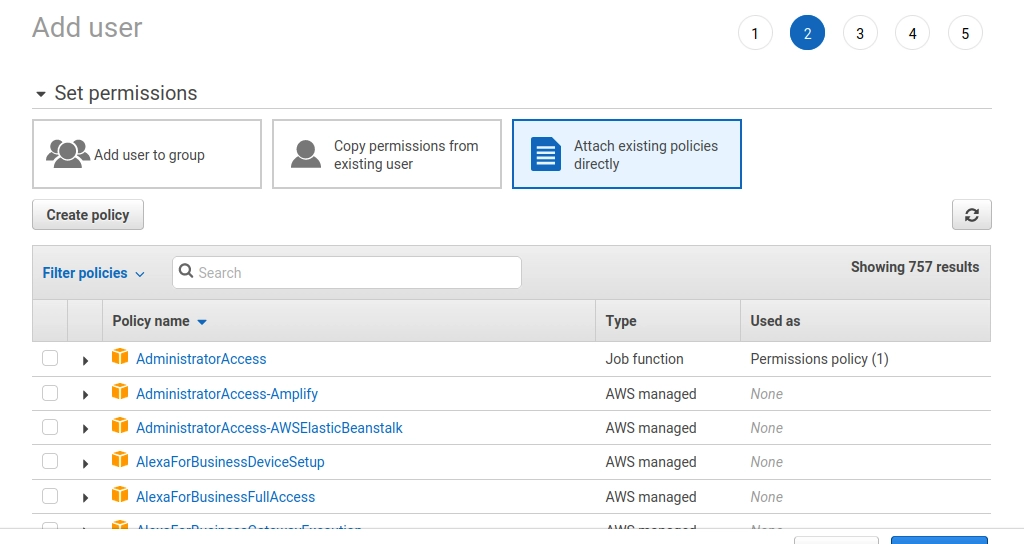This screenshot has height=544, width=1024.
Task: Check the AdministratorAccess policy checkbox
Action: point(50,358)
